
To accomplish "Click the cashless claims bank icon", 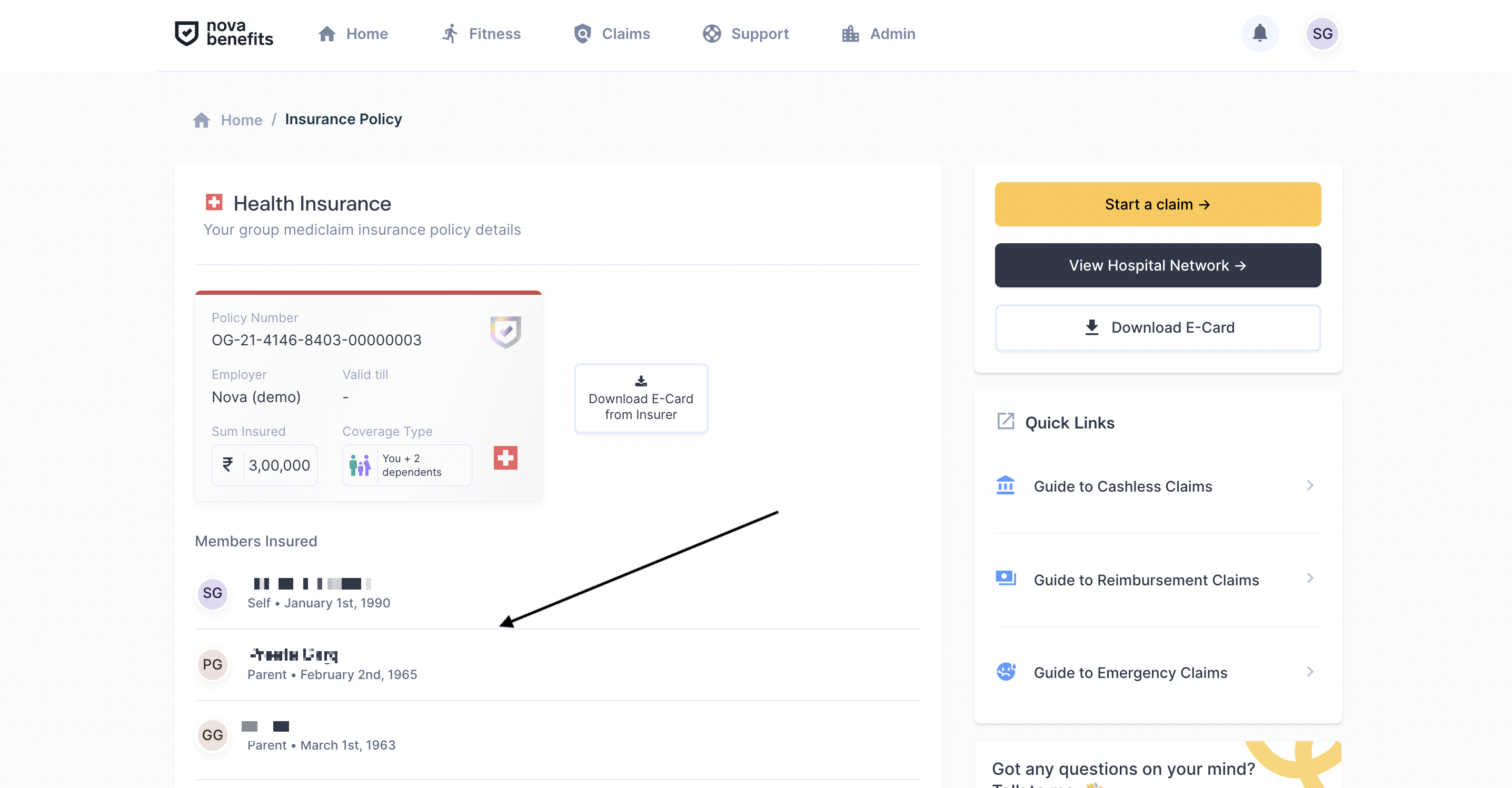I will (x=1006, y=485).
